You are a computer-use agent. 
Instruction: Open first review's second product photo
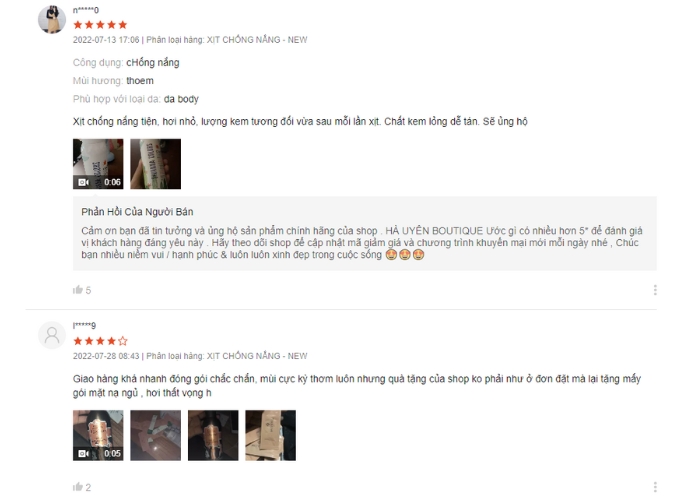[156, 164]
